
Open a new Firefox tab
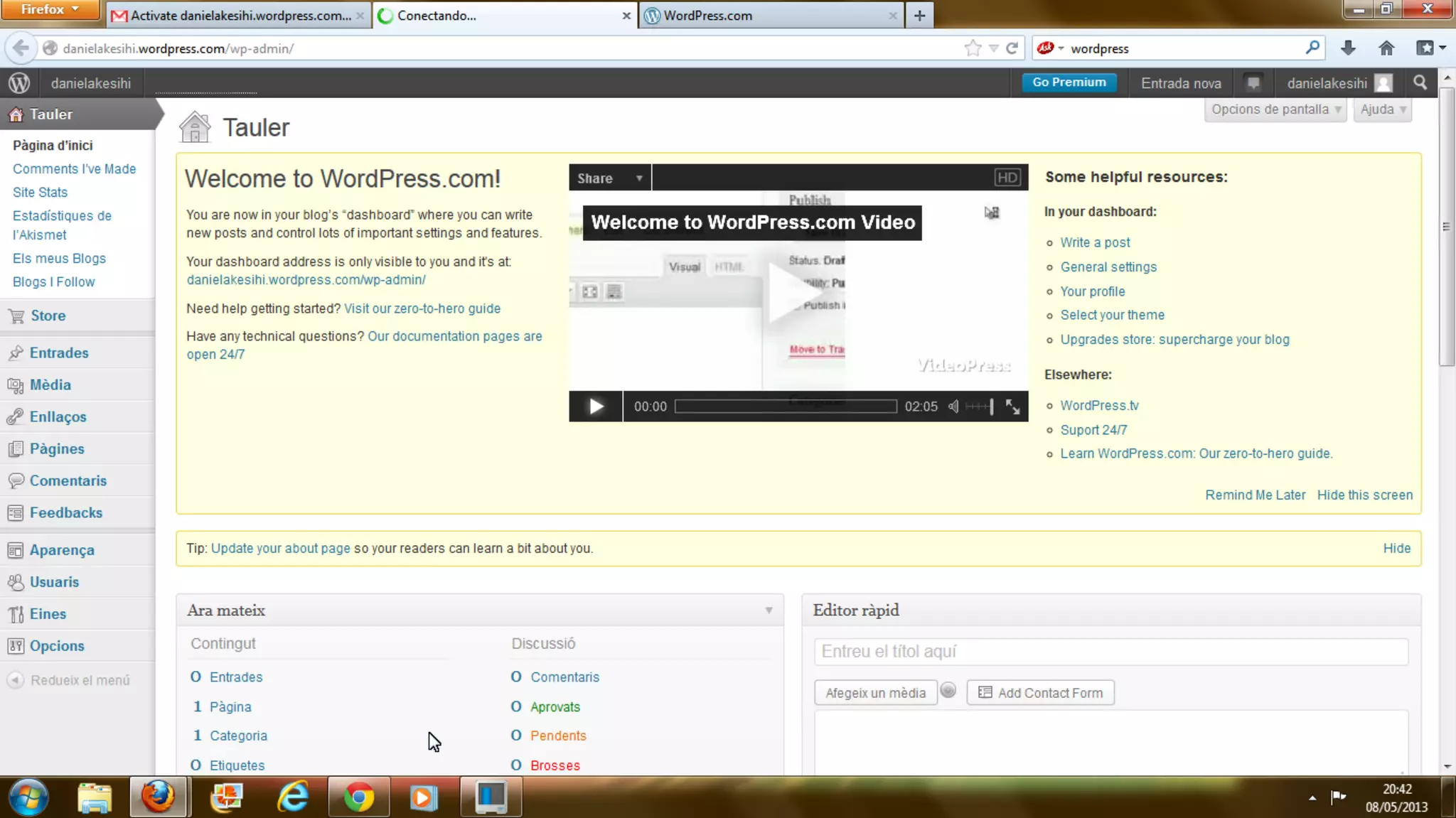(x=919, y=15)
